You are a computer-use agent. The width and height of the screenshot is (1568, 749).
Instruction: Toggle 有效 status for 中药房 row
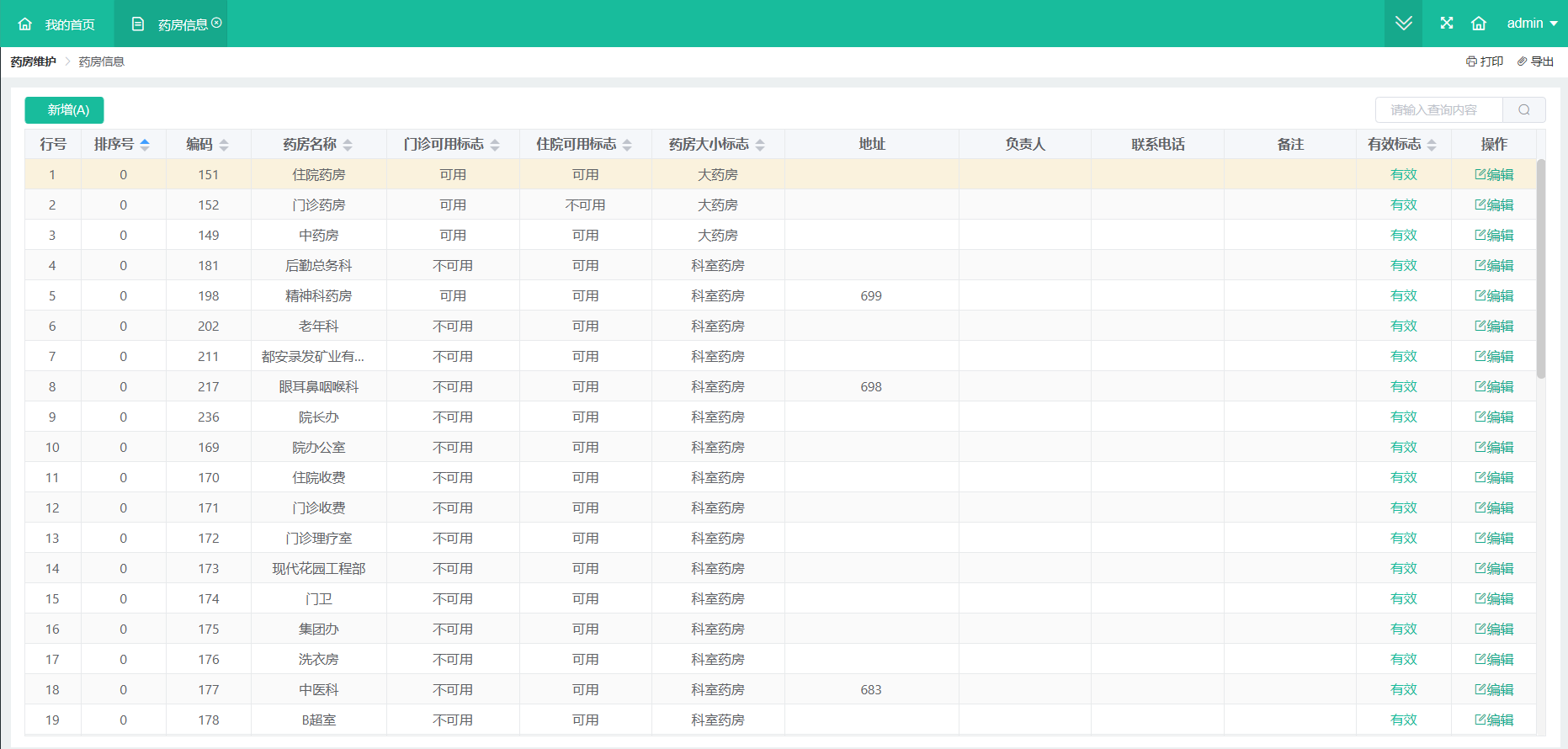click(x=1404, y=236)
